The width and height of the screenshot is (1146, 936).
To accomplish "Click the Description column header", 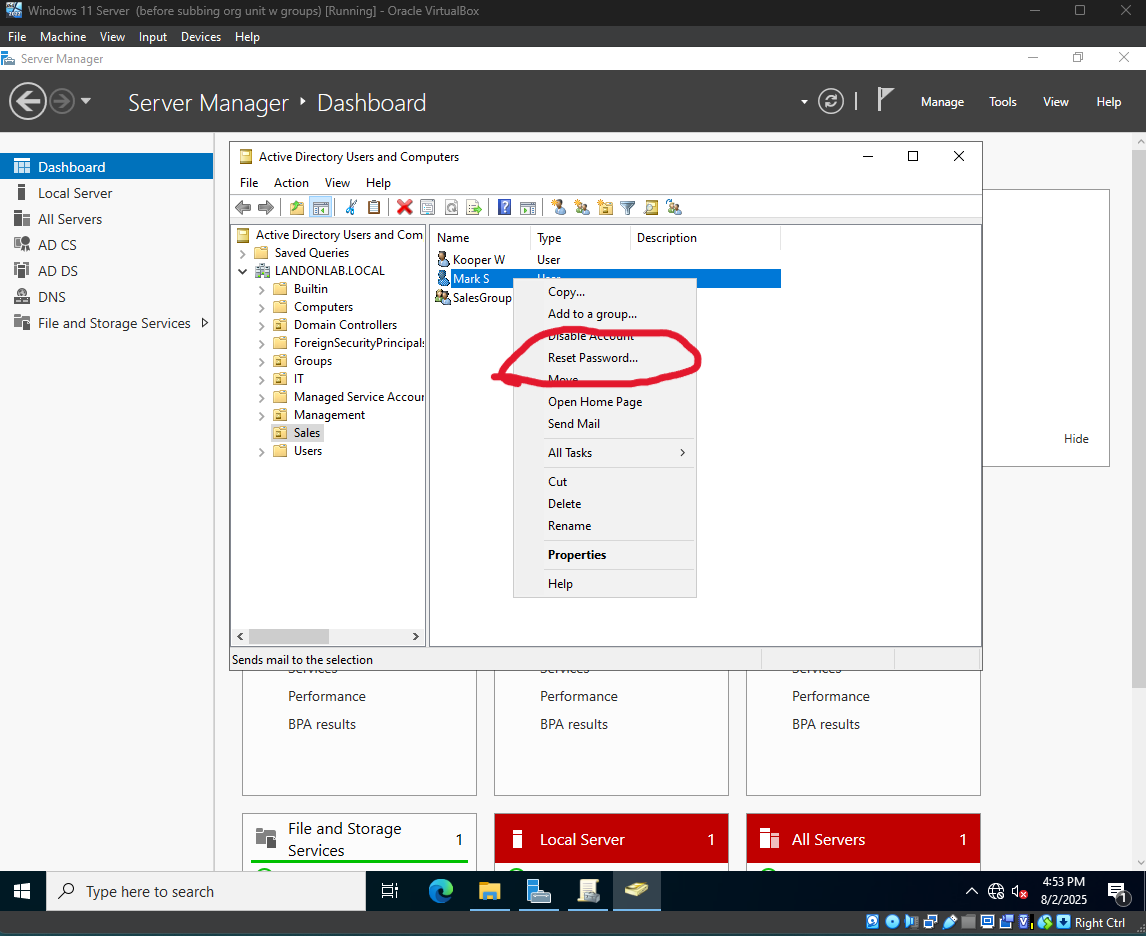I will (705, 237).
